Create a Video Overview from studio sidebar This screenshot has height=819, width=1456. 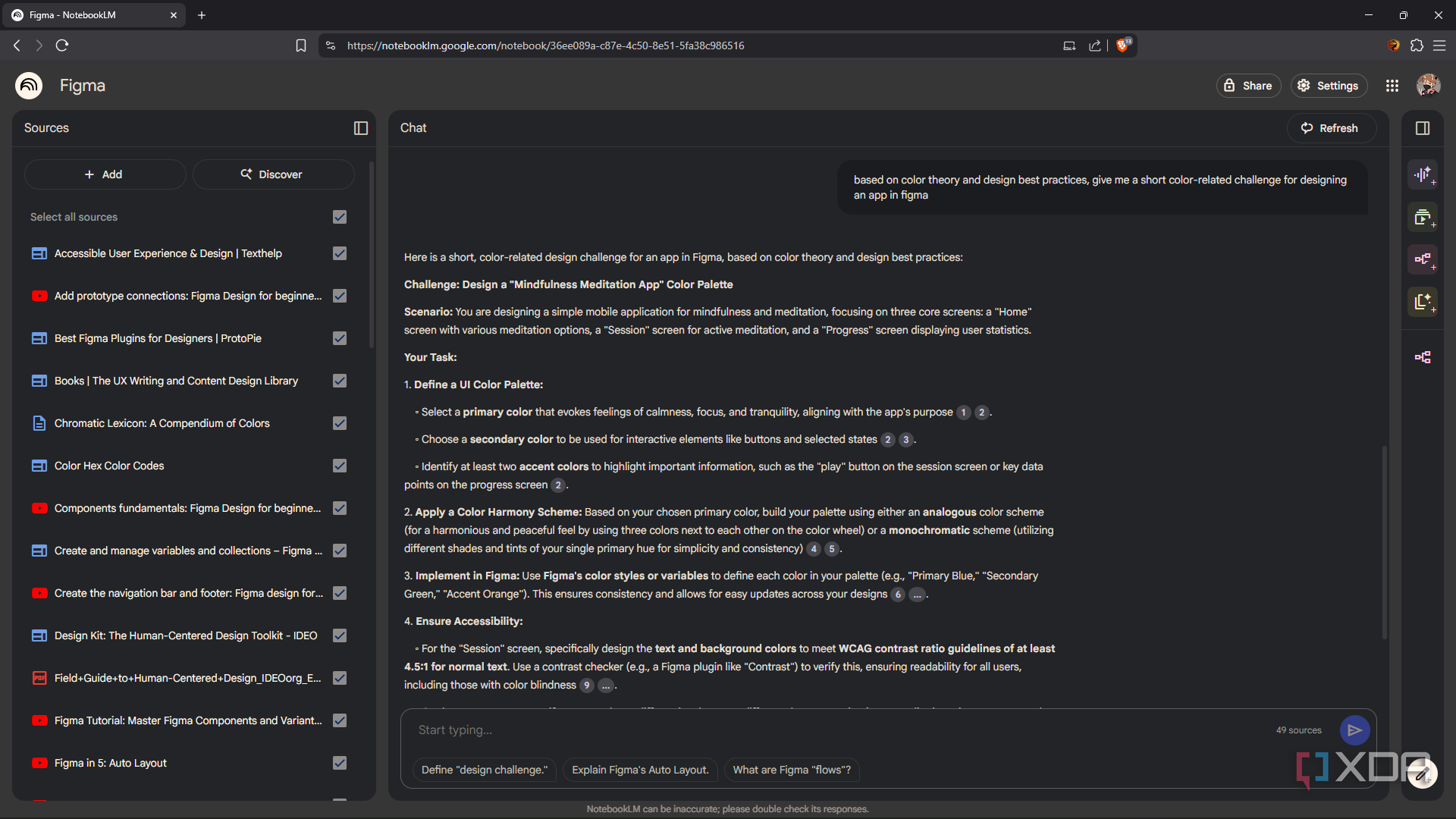tap(1423, 218)
